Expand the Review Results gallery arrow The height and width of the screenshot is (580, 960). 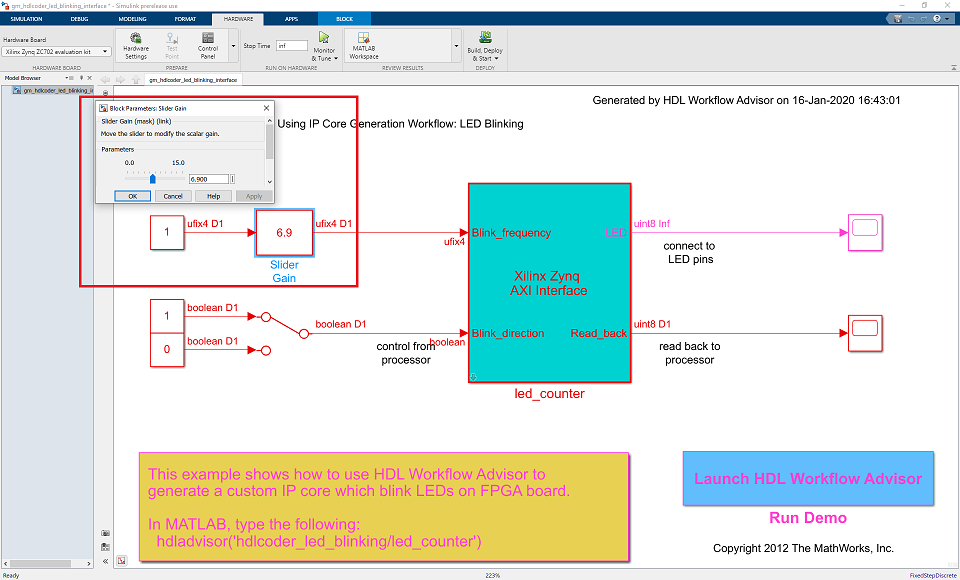point(456,47)
